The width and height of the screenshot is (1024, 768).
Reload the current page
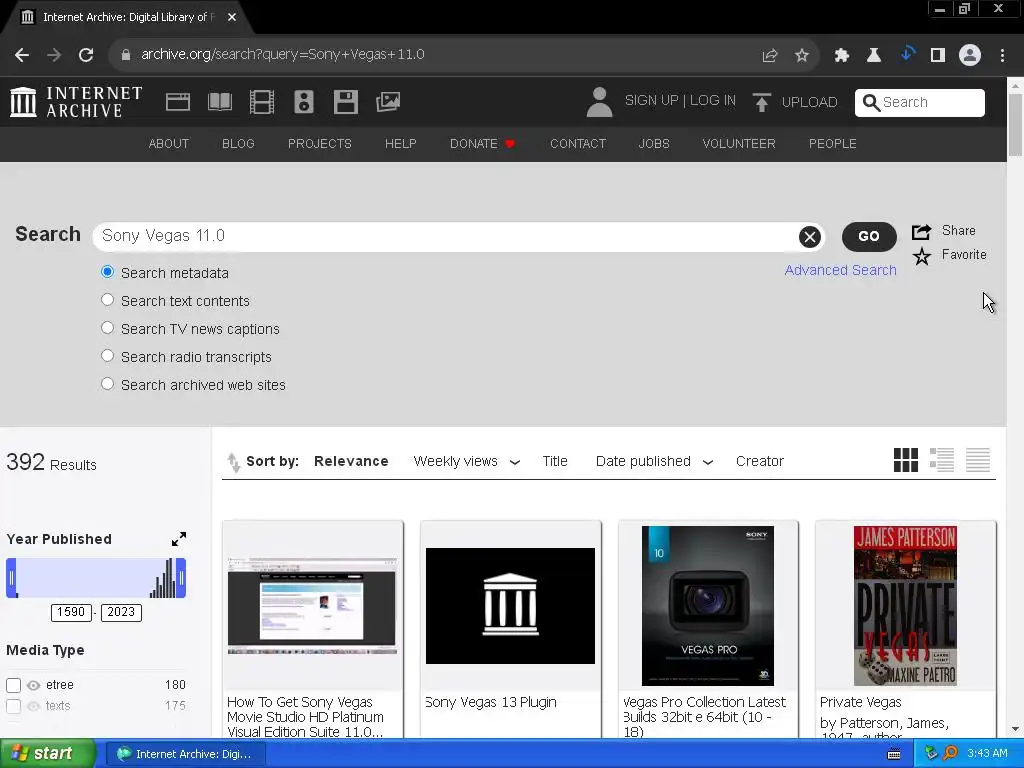[x=86, y=55]
